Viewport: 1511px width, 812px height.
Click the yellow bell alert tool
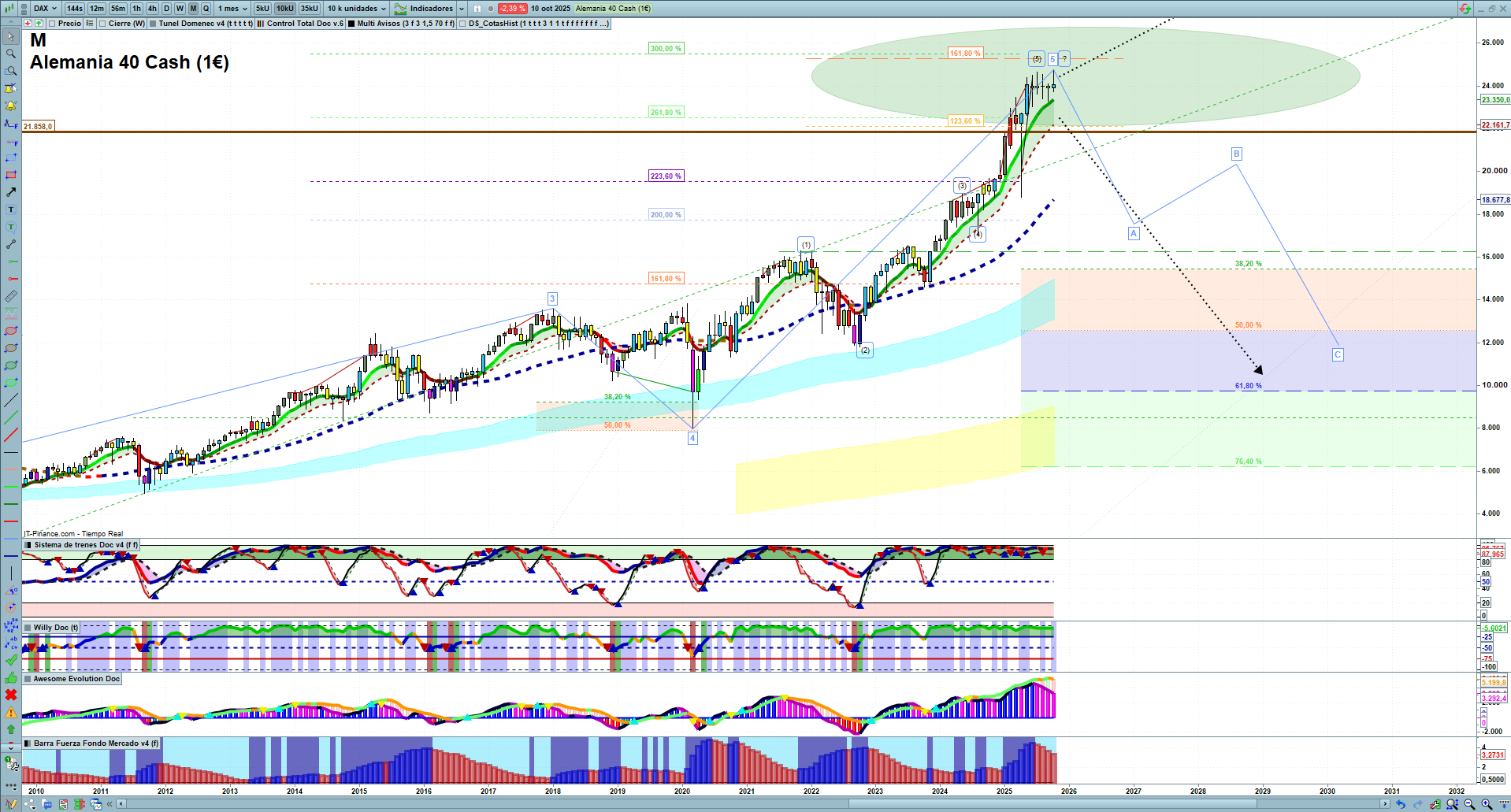point(11,106)
